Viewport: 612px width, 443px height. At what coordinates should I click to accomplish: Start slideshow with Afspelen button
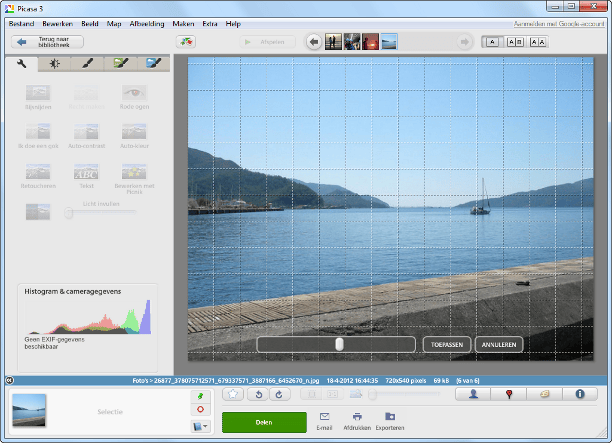(267, 42)
